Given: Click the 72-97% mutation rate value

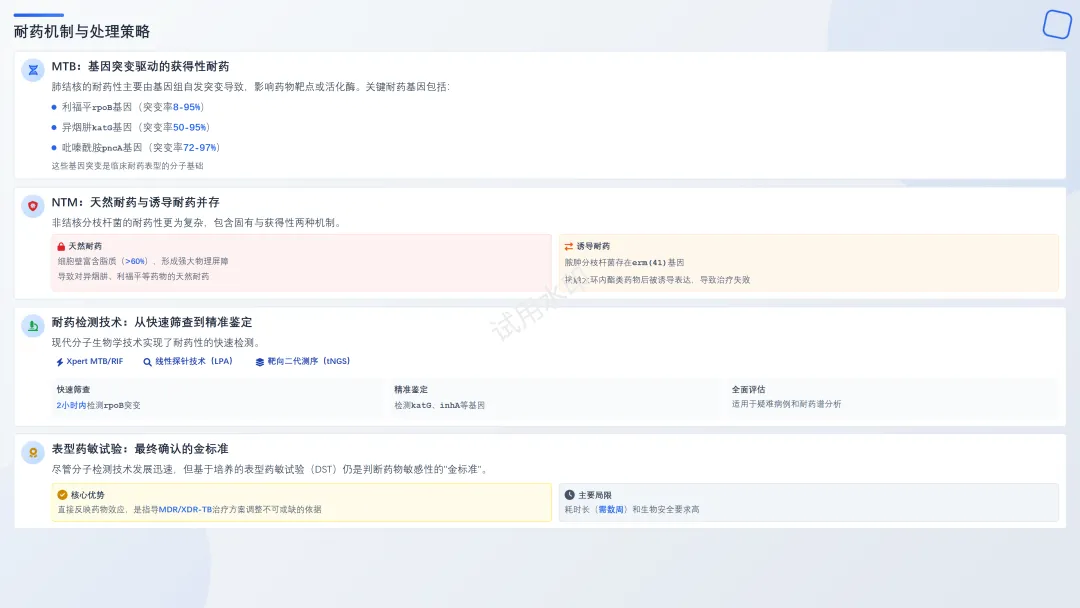Looking at the screenshot, I should tap(200, 147).
